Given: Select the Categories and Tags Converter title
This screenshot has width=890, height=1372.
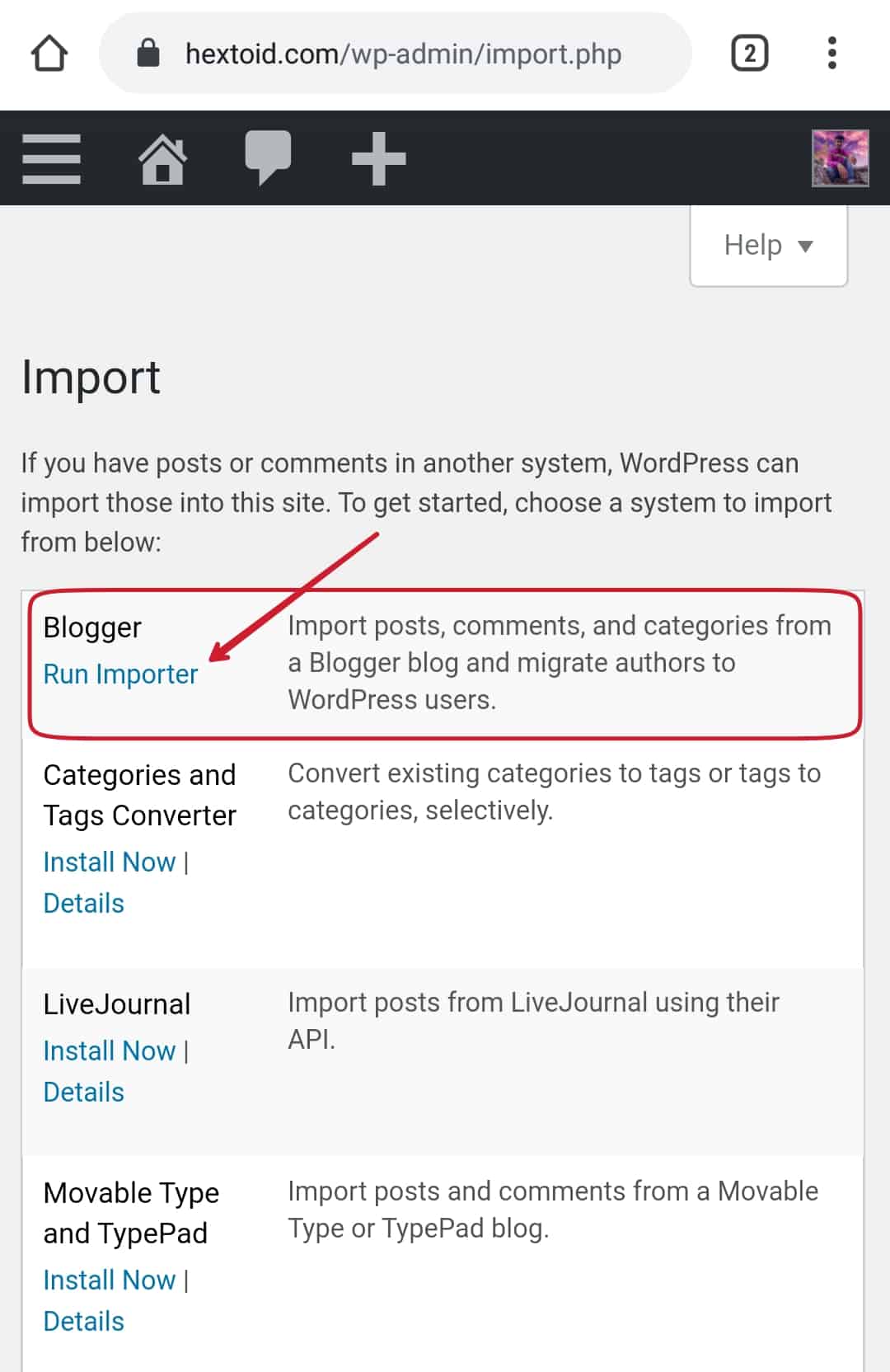Looking at the screenshot, I should point(140,795).
